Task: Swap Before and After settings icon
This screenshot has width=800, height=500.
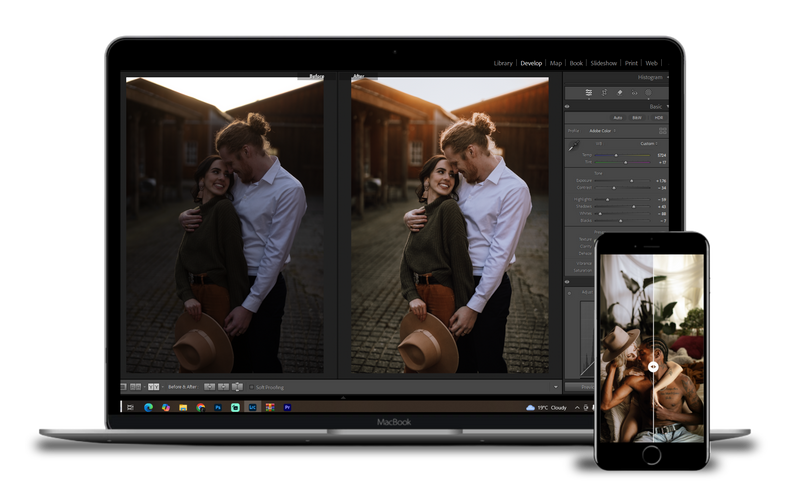Action: [x=237, y=387]
